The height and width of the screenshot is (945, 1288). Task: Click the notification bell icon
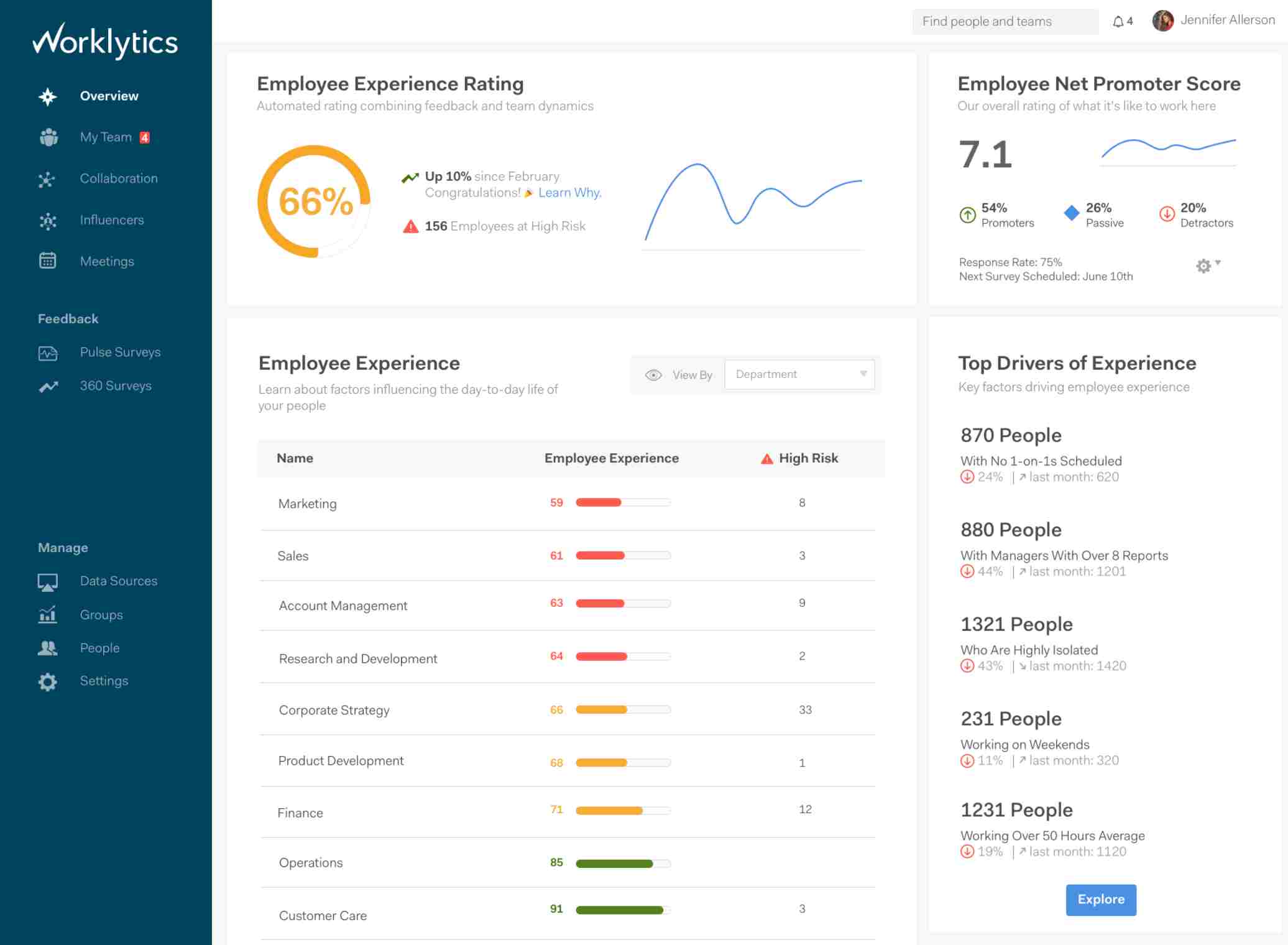pos(1118,22)
